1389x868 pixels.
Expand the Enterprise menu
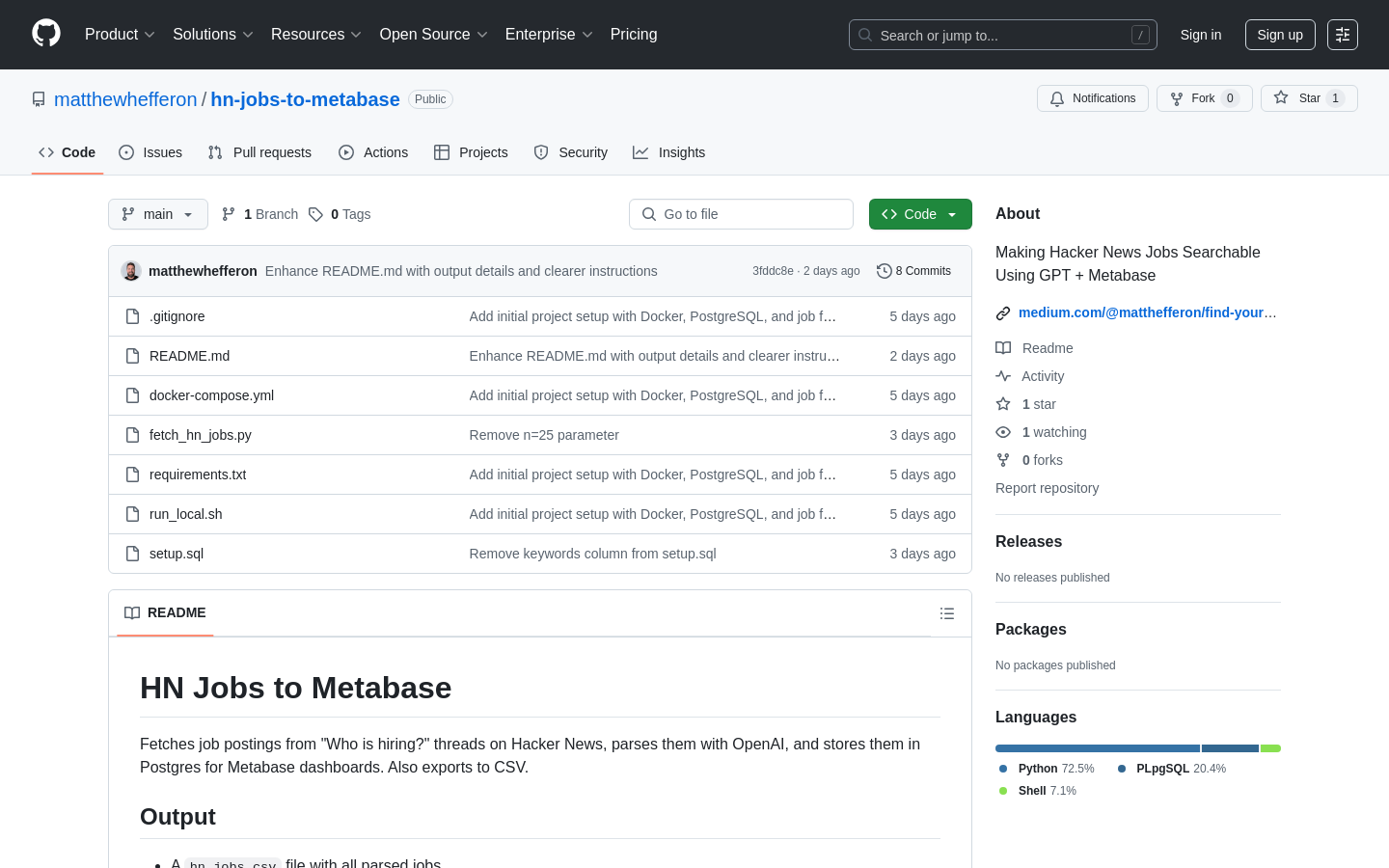pyautogui.click(x=549, y=34)
